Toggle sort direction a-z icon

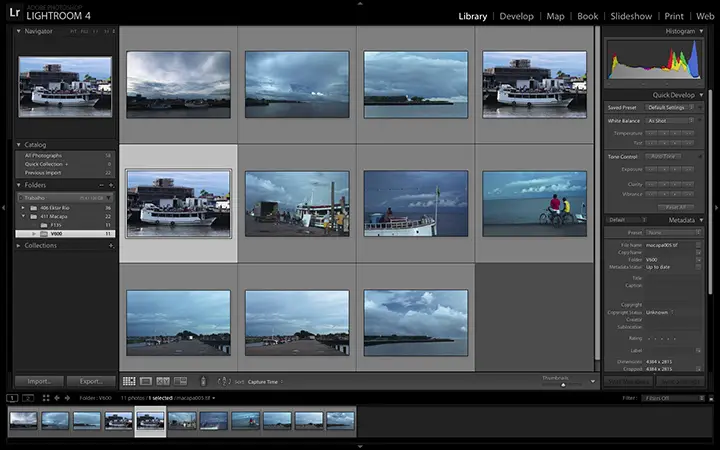tap(223, 381)
